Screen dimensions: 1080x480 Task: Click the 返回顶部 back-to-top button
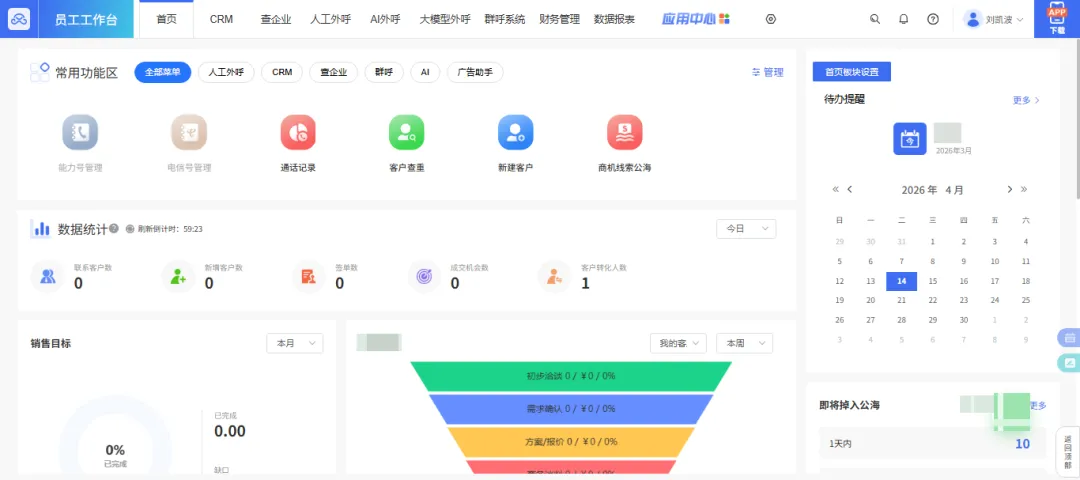click(x=1068, y=450)
